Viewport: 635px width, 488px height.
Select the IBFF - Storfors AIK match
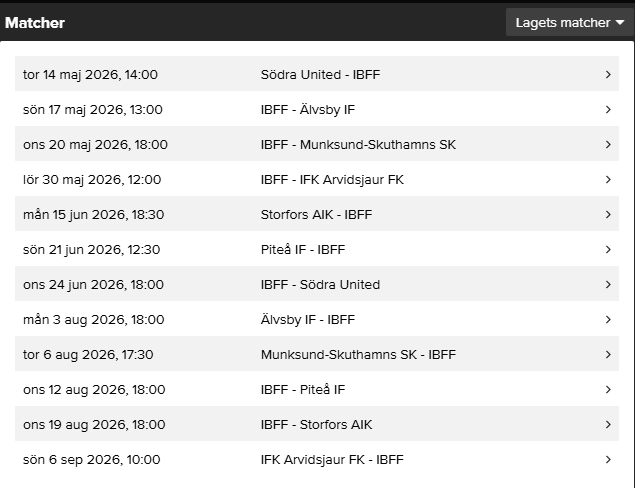[317, 424]
